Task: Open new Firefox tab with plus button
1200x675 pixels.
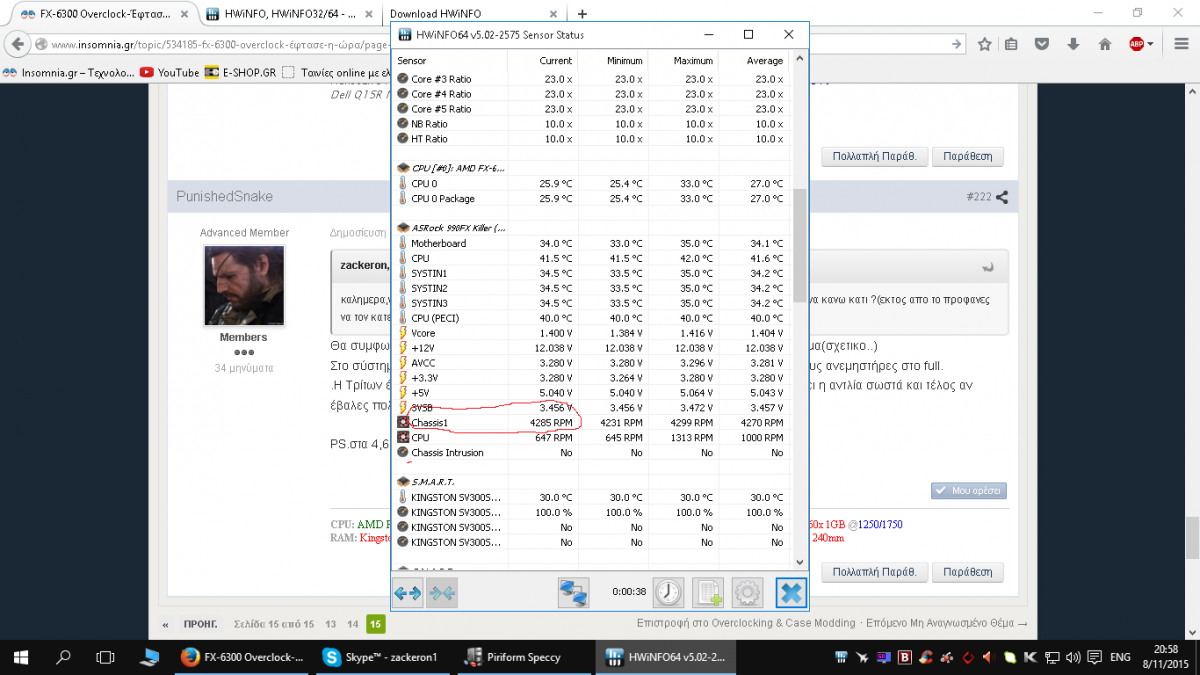Action: tap(582, 14)
